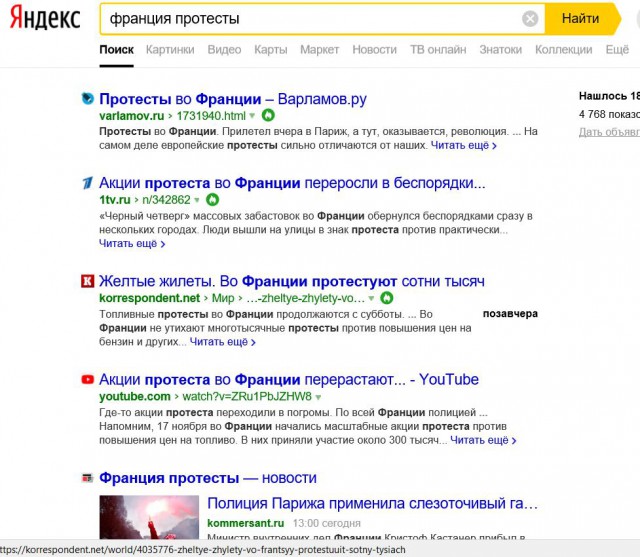Open the Yandex logo homepage link

coord(45,18)
